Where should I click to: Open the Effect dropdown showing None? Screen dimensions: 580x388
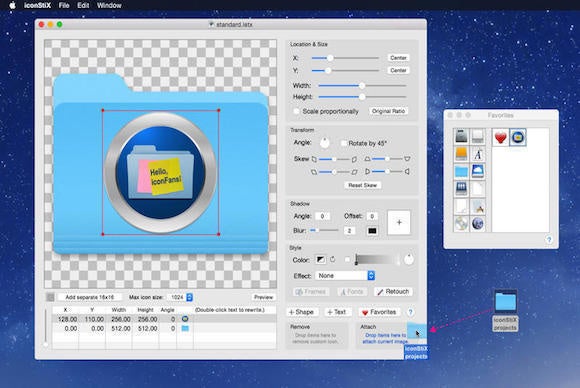pyautogui.click(x=345, y=276)
